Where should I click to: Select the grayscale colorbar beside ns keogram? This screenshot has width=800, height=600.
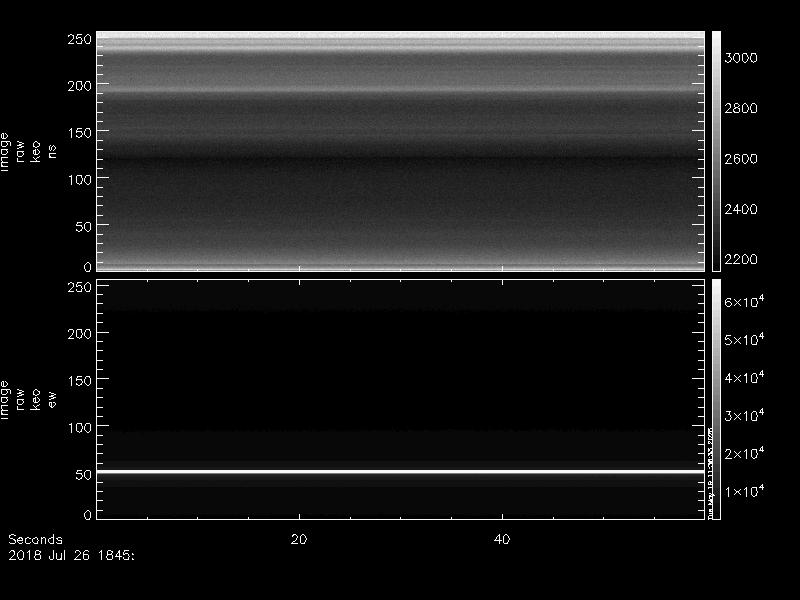pos(716,152)
